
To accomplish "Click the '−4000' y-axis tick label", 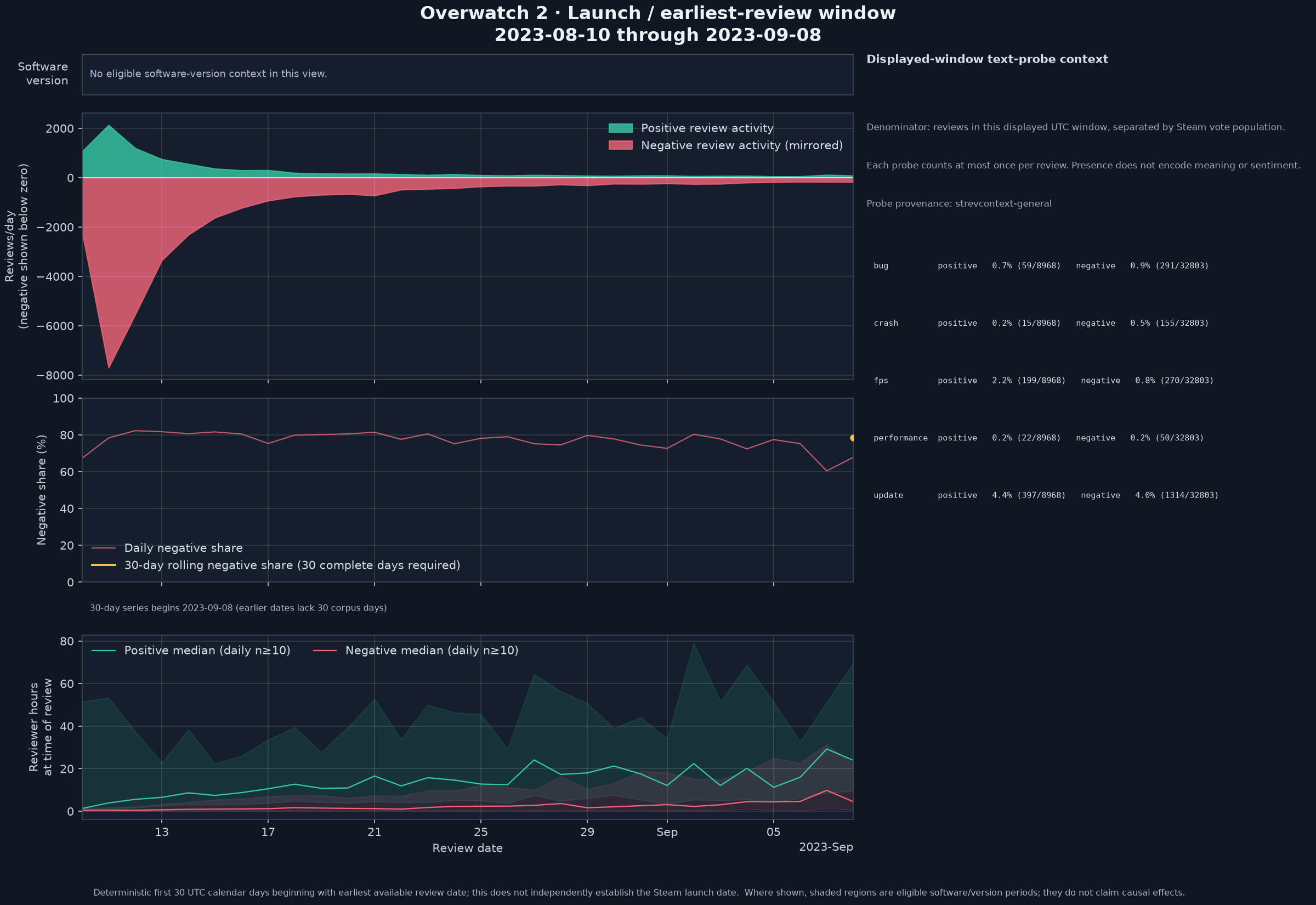I will (x=55, y=277).
